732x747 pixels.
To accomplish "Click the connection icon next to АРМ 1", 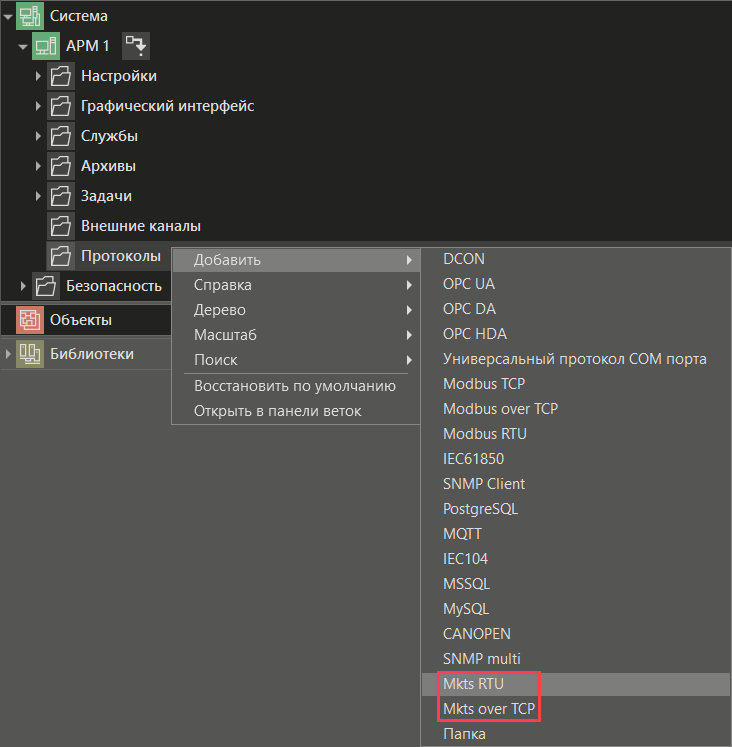I will point(135,46).
